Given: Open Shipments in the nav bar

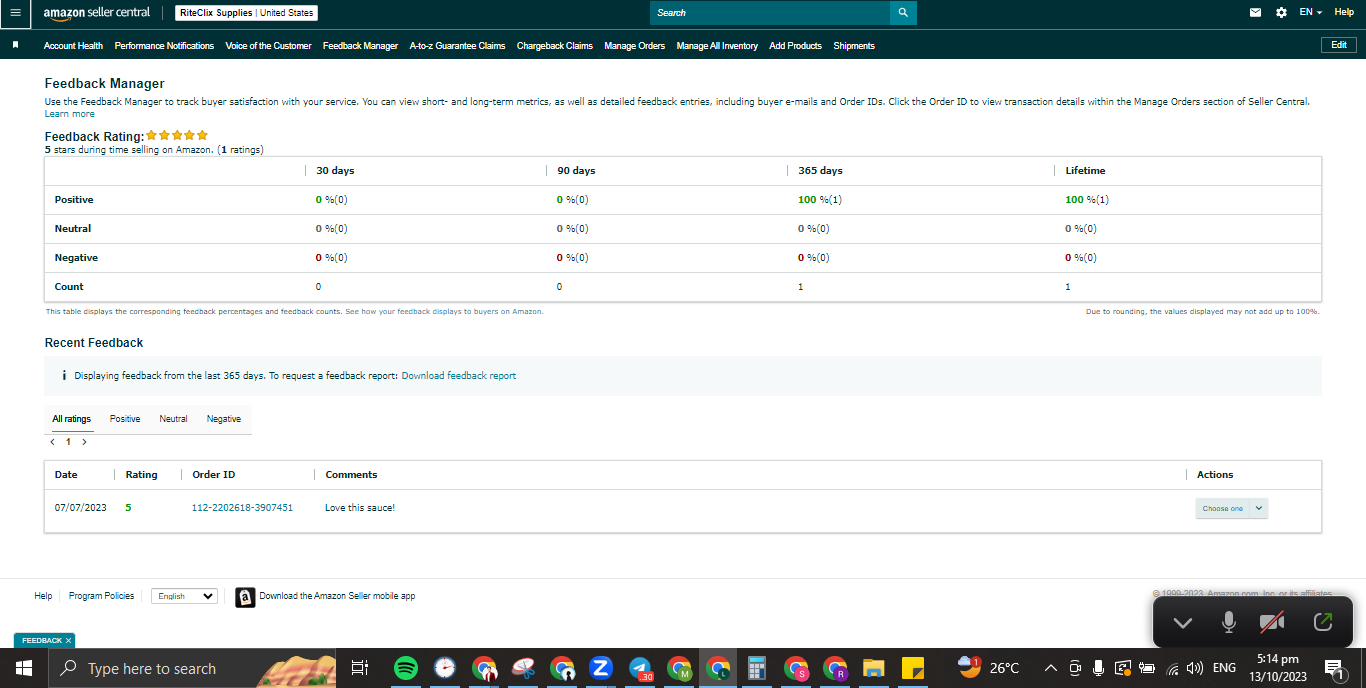Looking at the screenshot, I should coord(854,46).
